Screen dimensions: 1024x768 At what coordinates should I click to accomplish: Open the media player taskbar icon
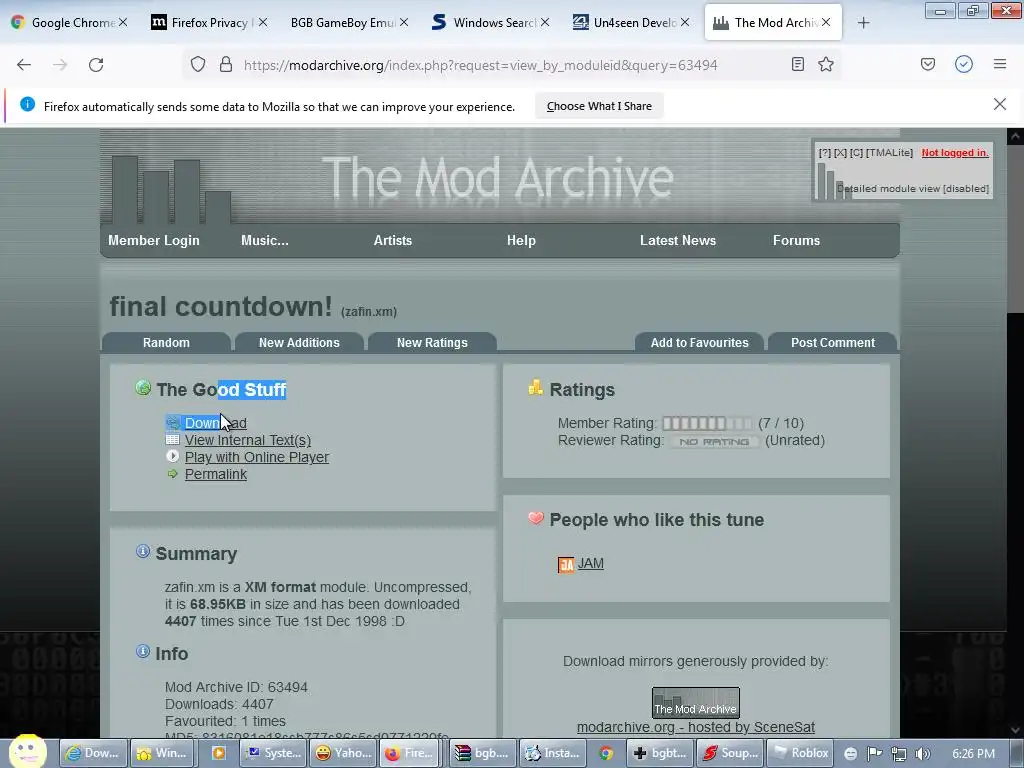tap(218, 753)
